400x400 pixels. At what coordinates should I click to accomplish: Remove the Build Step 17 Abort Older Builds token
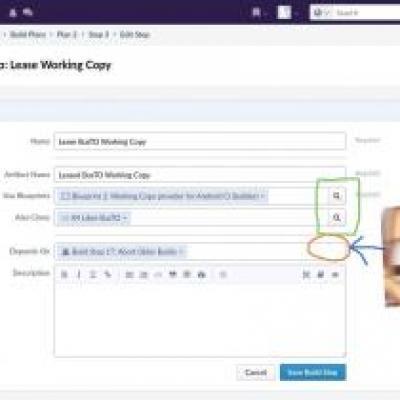(x=181, y=251)
